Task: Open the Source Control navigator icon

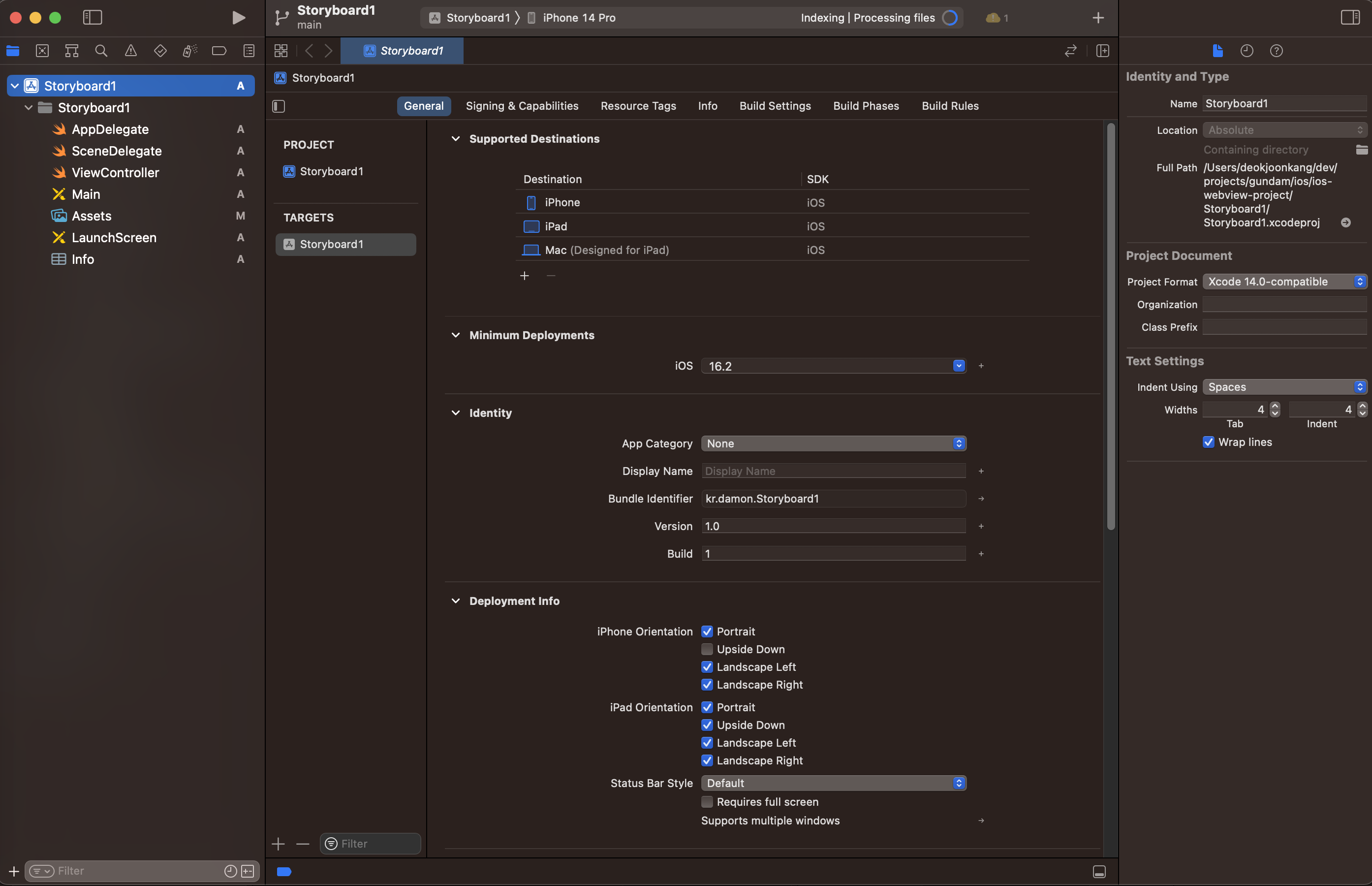Action: tap(42, 51)
